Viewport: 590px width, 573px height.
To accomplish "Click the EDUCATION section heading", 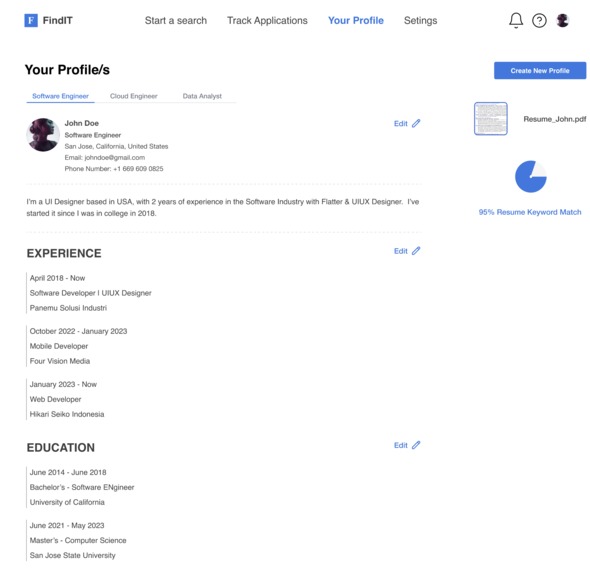I will tap(61, 448).
